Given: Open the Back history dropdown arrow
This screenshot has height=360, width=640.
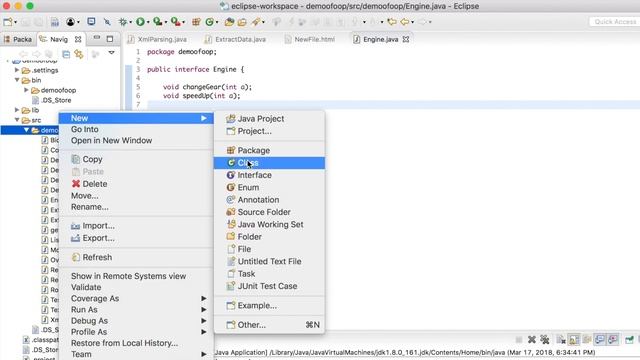Looking at the screenshot, I should tap(413, 22).
